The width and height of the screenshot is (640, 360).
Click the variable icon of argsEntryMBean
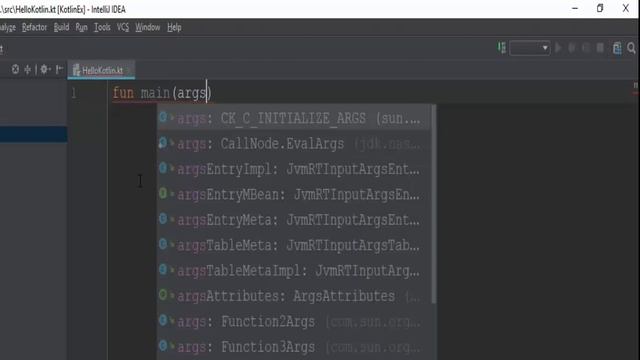(x=163, y=193)
